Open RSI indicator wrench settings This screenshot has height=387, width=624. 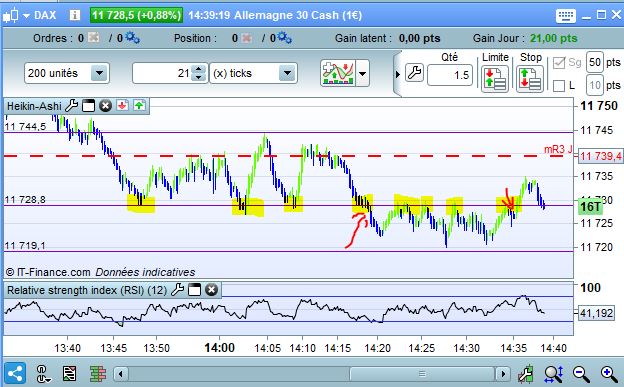(x=177, y=290)
